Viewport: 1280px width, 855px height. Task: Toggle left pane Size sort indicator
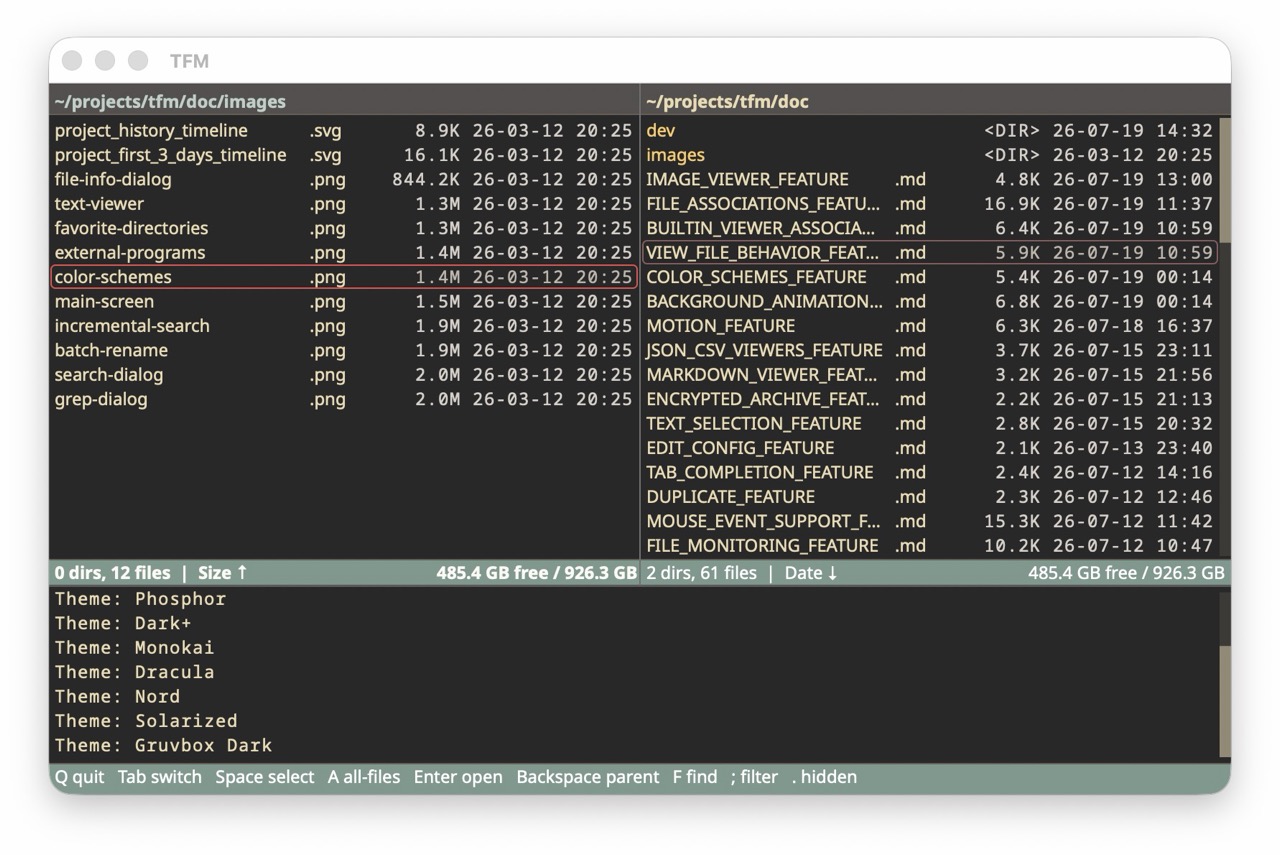coord(222,573)
